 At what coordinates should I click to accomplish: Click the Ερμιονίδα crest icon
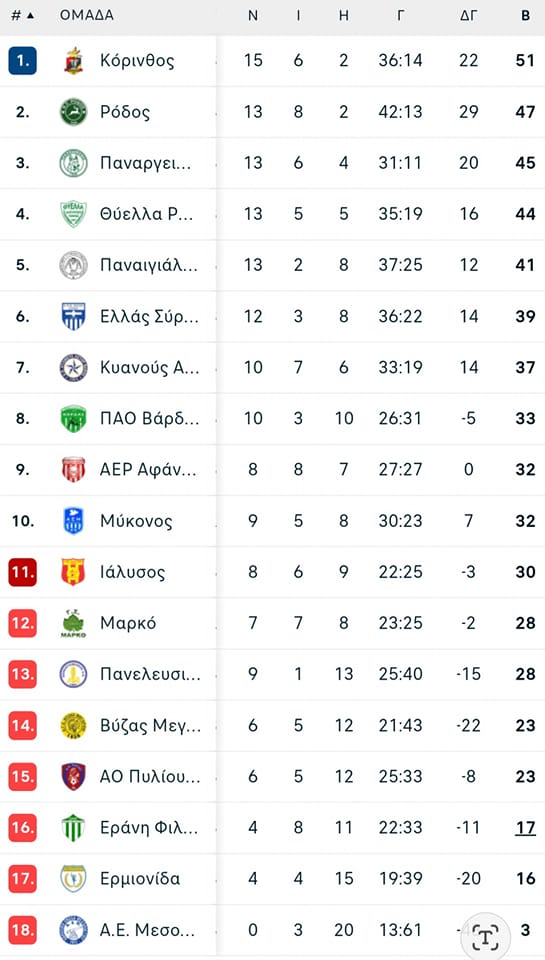pos(73,879)
